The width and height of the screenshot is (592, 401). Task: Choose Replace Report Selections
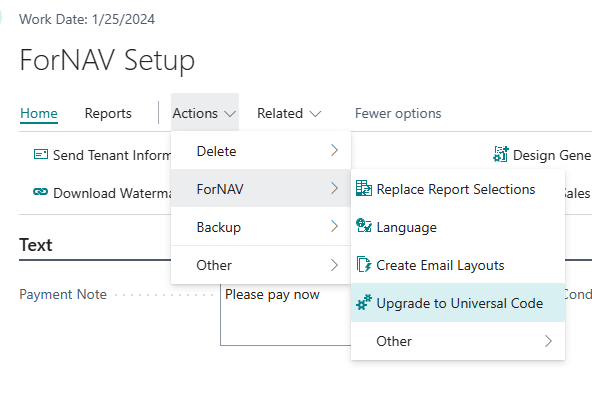tap(458, 189)
